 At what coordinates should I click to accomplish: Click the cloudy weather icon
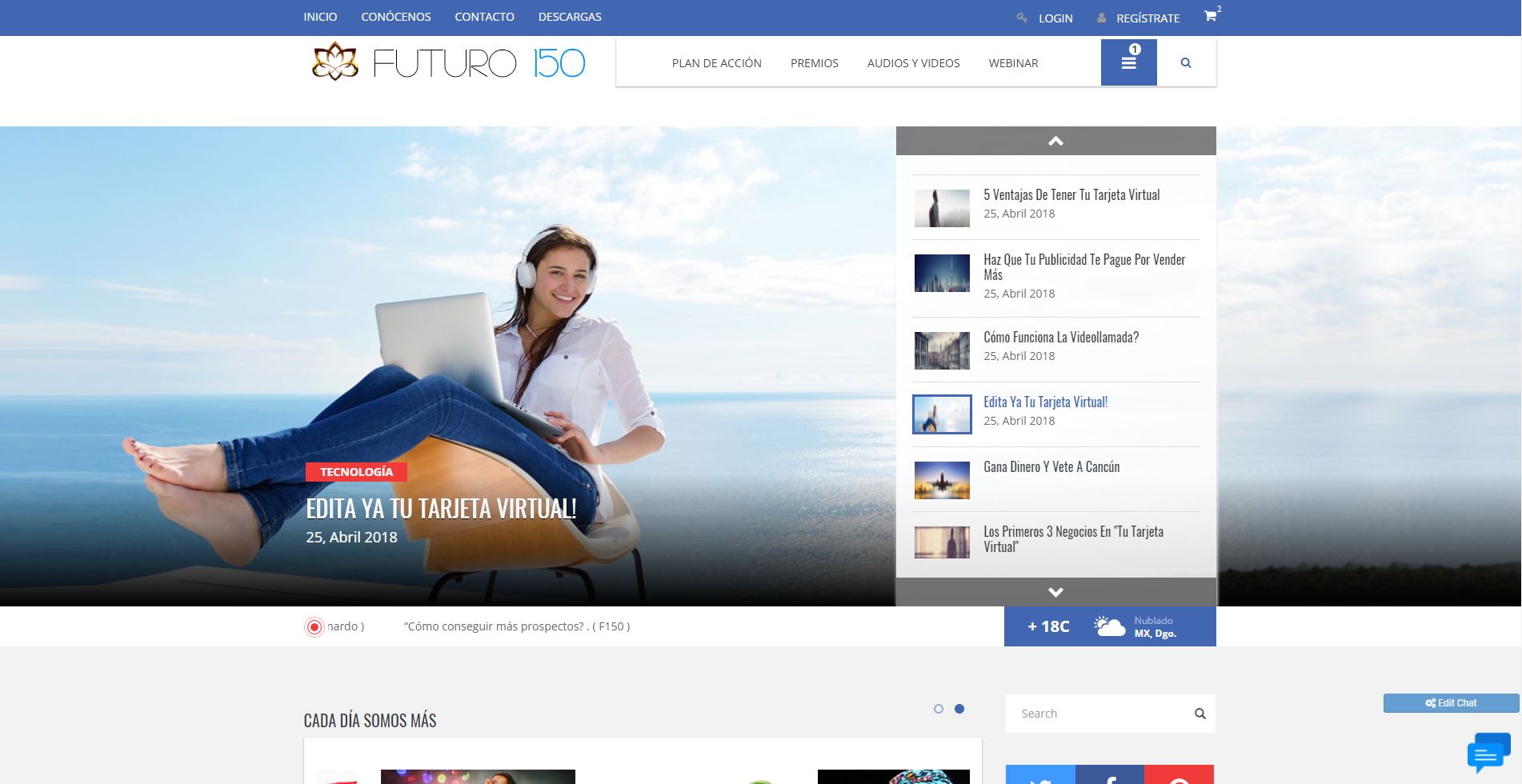coord(1109,626)
